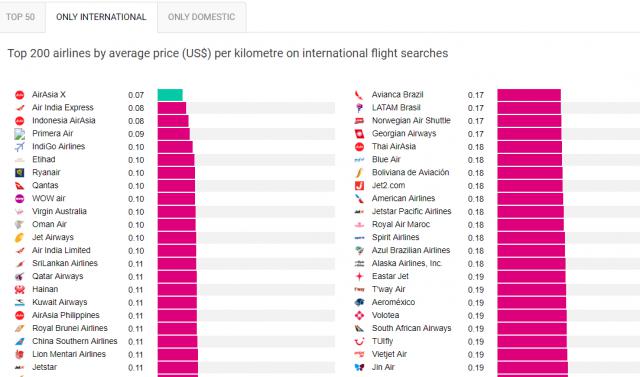Select the Etihad airline name
Screen dimensions: 640x377
[x=44, y=160]
